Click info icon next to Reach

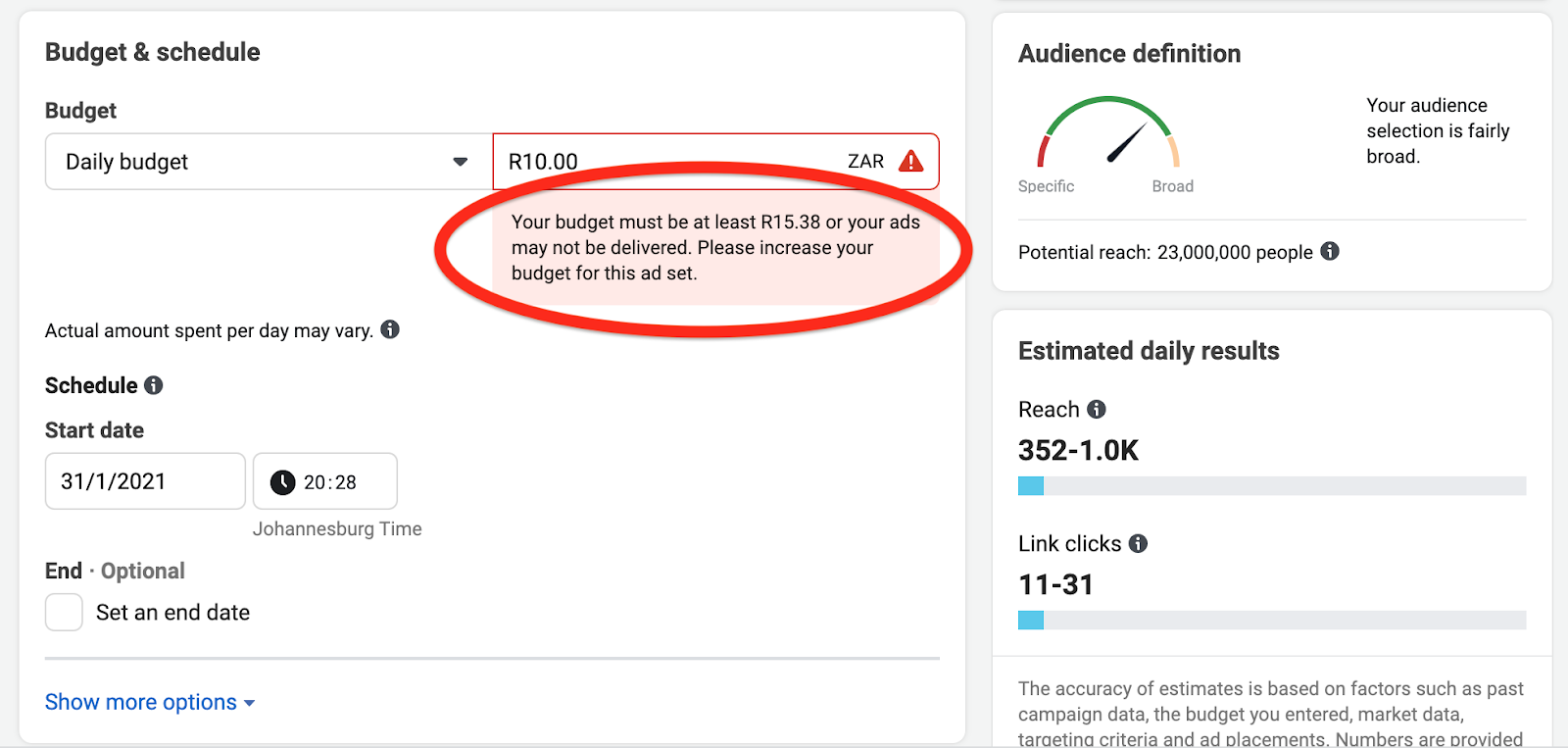pyautogui.click(x=1097, y=409)
